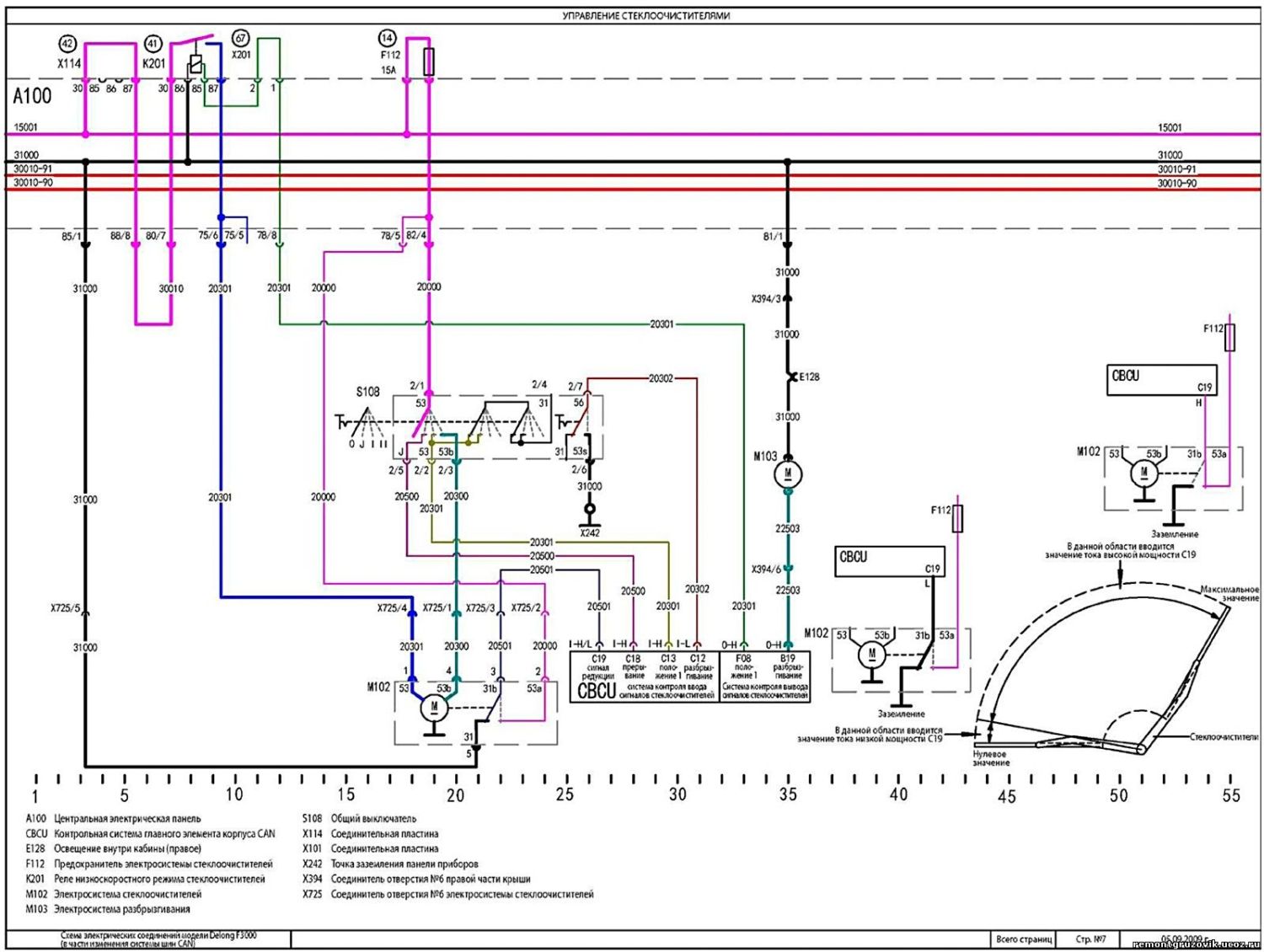Viewport: 1264px width, 952px height.
Task: Click the circled 41 marker above K201
Action: (153, 44)
